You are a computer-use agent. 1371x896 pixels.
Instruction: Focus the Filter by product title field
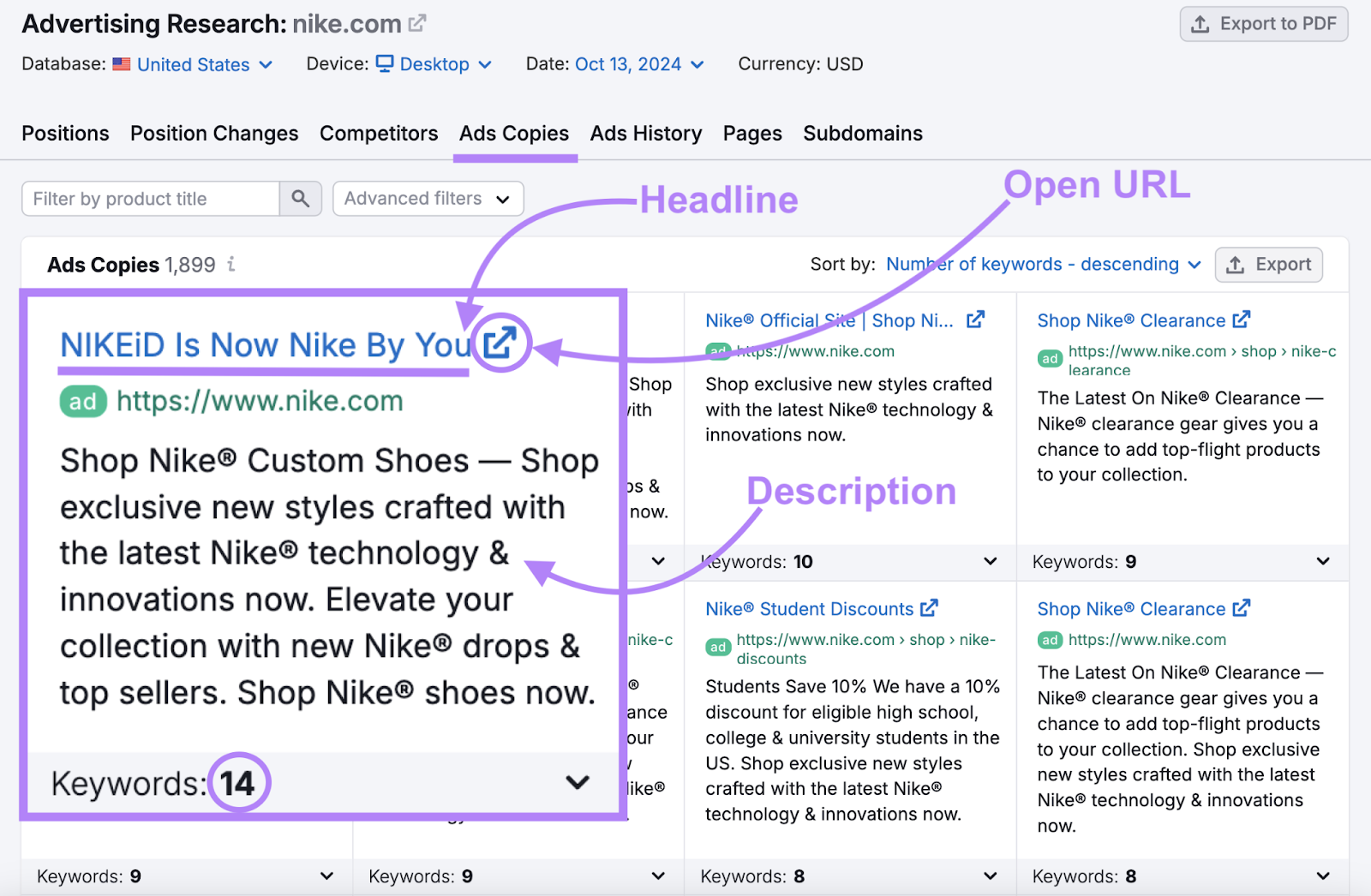pyautogui.click(x=151, y=199)
